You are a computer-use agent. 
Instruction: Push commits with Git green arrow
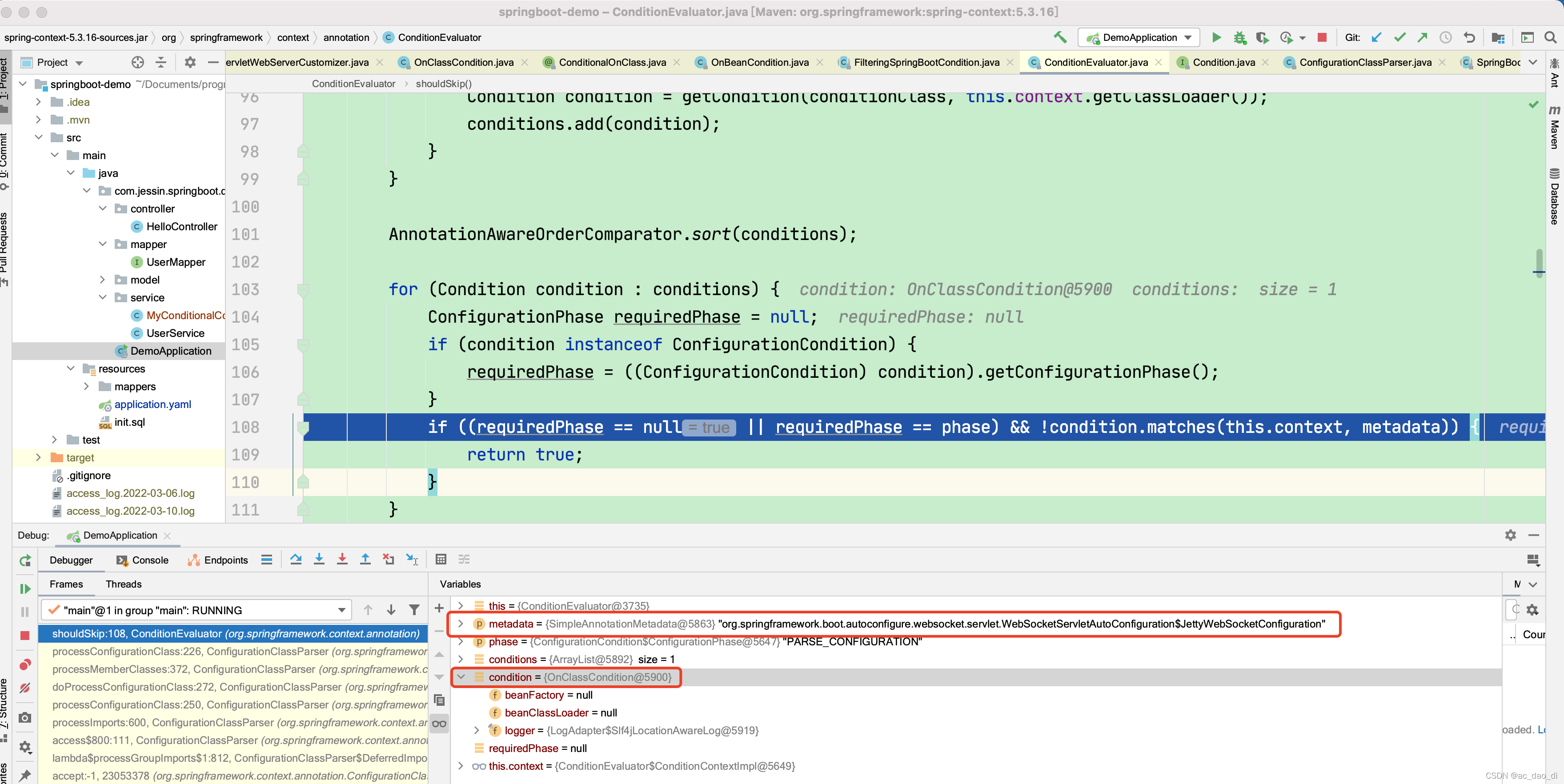pos(1423,38)
